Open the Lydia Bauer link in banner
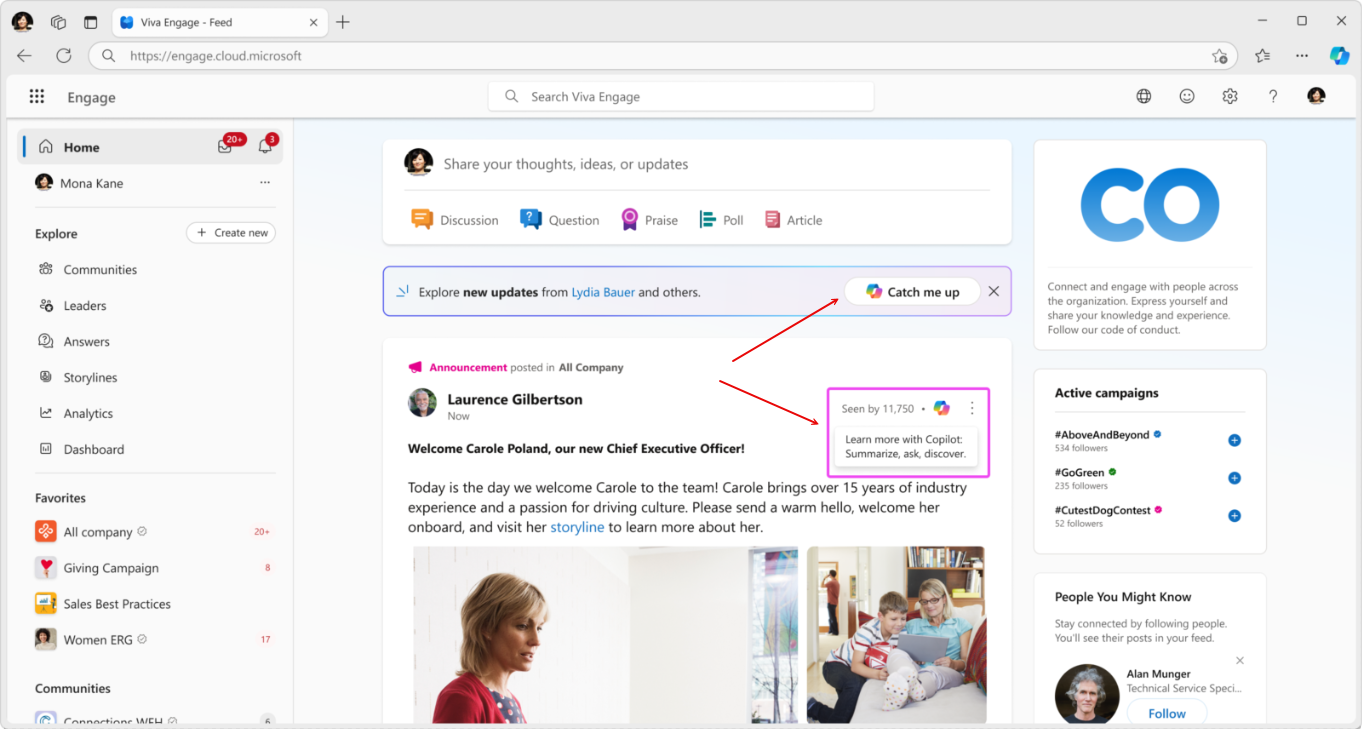The width and height of the screenshot is (1362, 729). tap(603, 292)
